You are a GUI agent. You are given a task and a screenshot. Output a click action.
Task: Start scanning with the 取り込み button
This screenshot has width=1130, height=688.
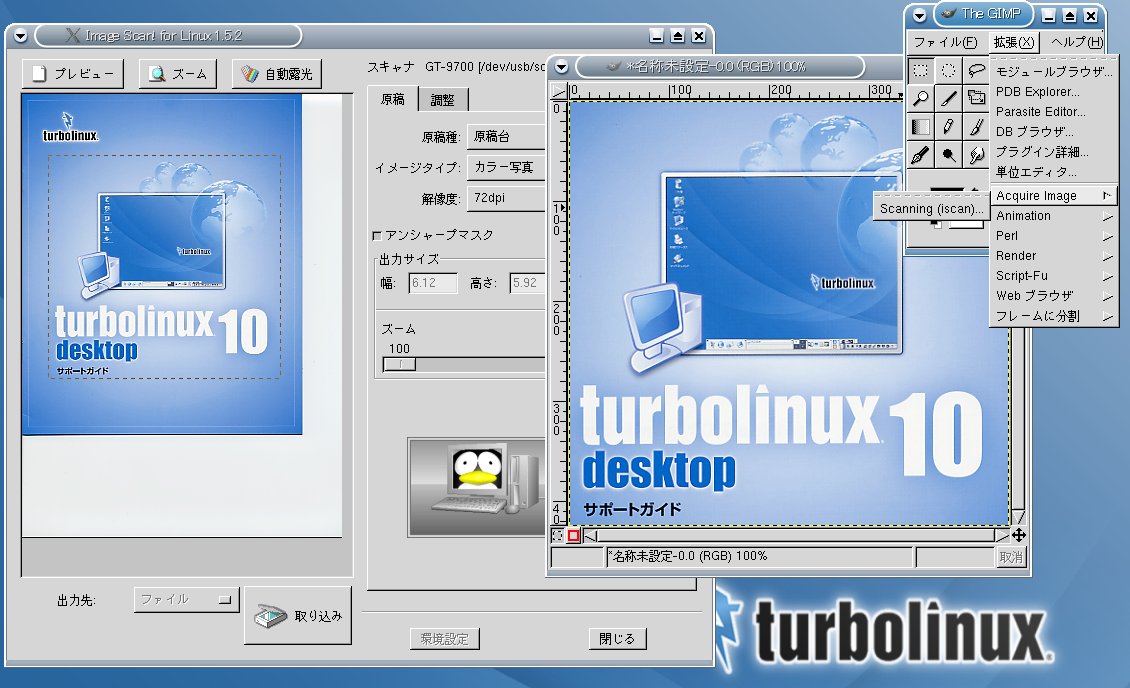(298, 615)
